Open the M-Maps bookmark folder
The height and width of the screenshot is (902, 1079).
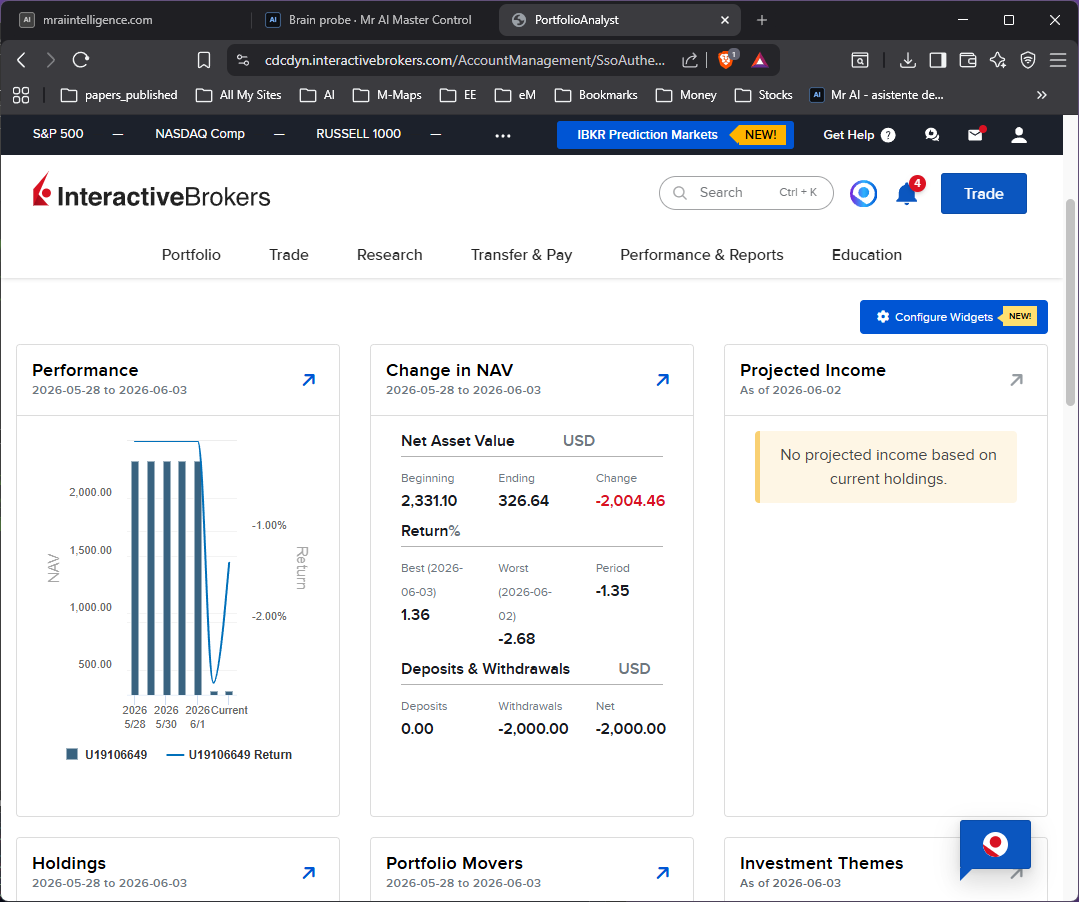click(387, 95)
